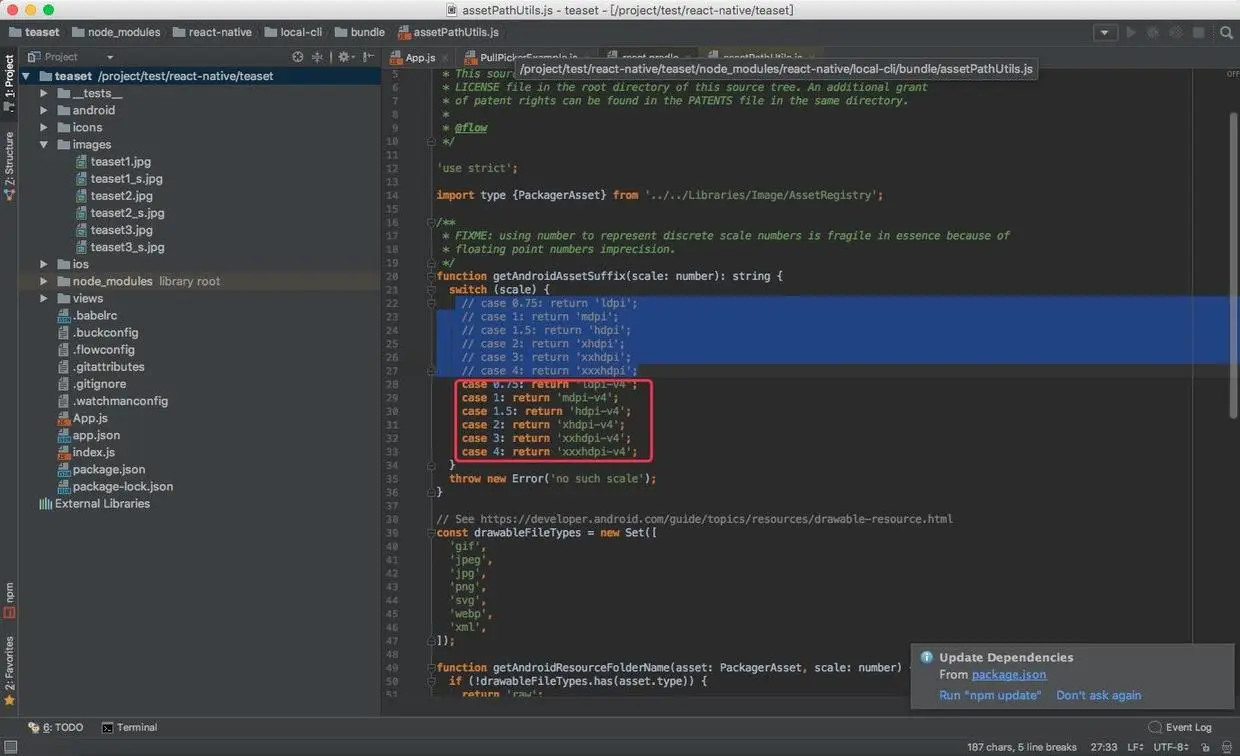Click local-cli in the breadcrumb bar

(x=293, y=32)
